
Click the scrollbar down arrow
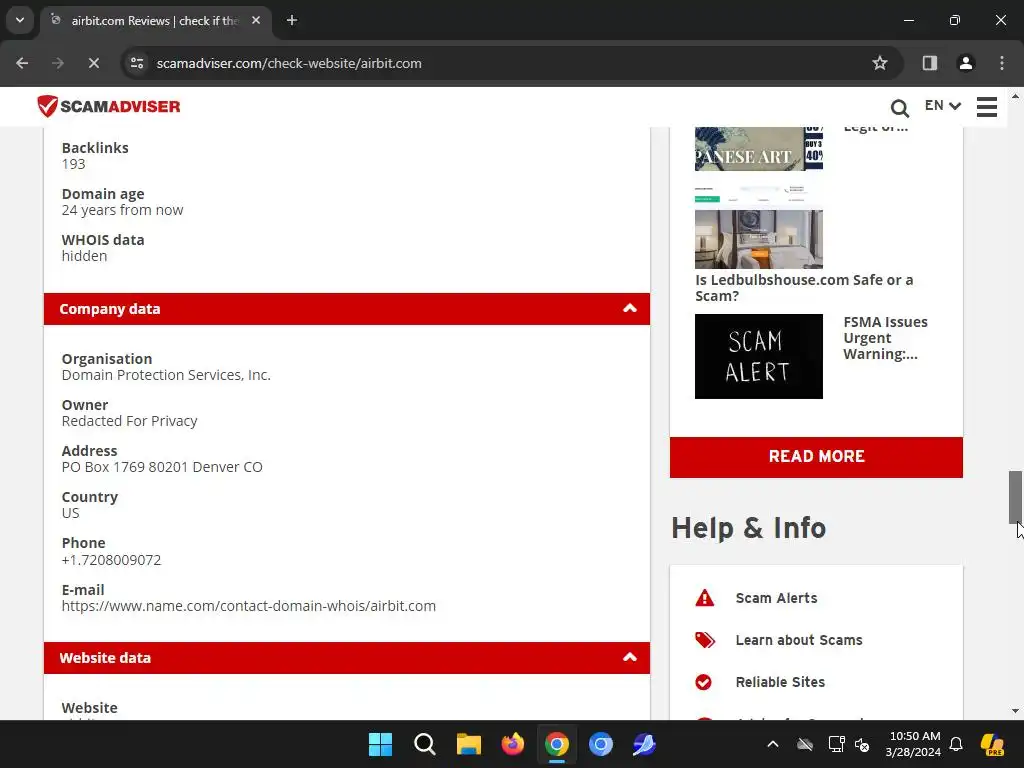point(1015,711)
